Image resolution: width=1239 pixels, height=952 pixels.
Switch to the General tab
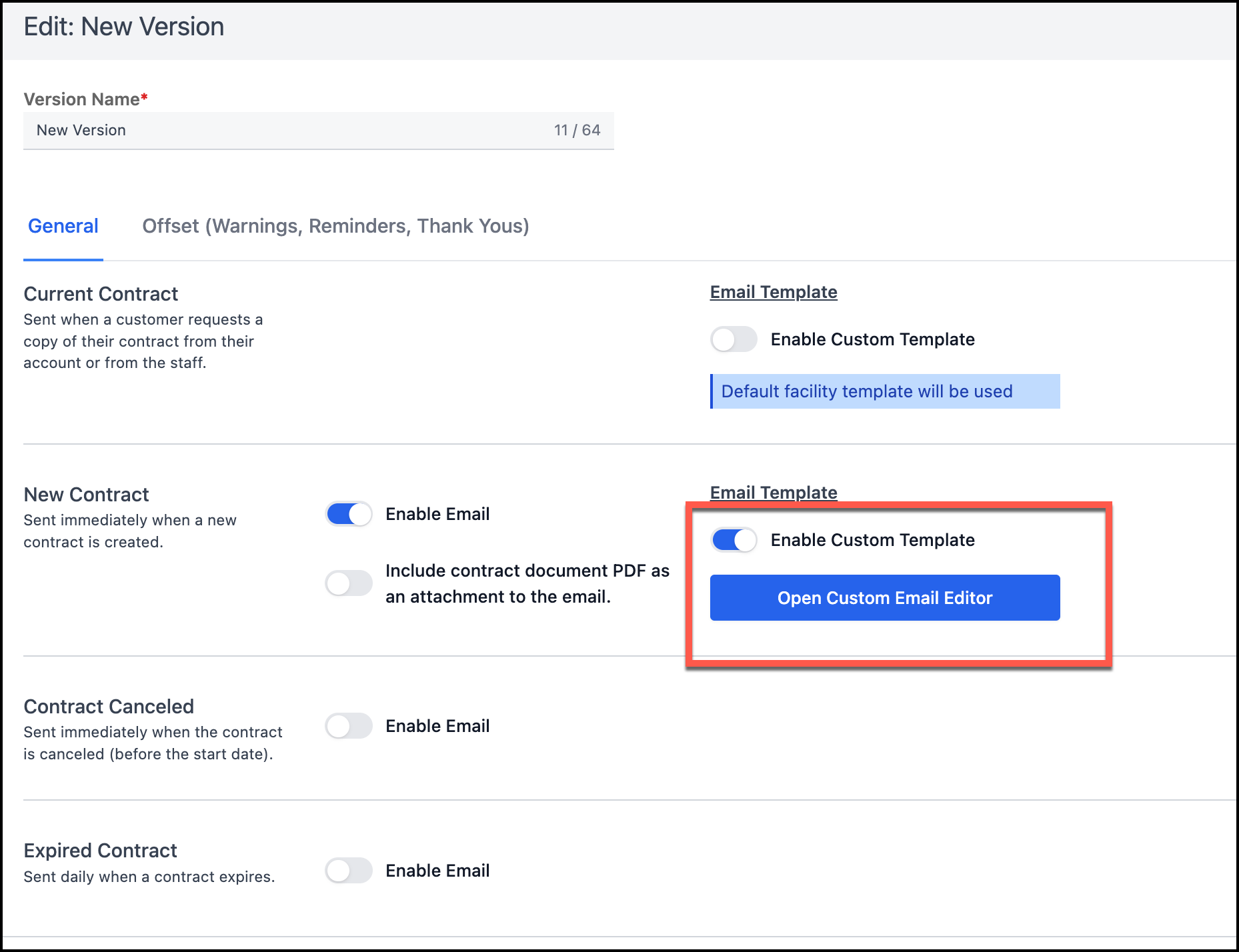[x=63, y=226]
